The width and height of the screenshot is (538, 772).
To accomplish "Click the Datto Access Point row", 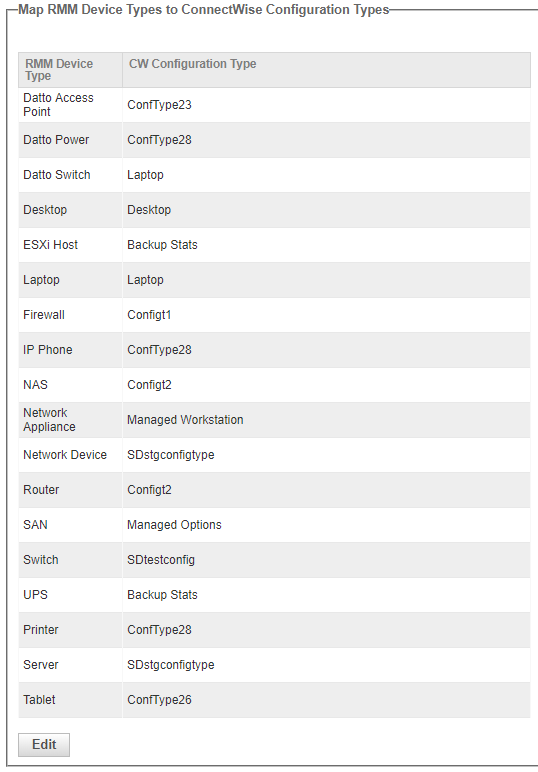I will click(274, 105).
